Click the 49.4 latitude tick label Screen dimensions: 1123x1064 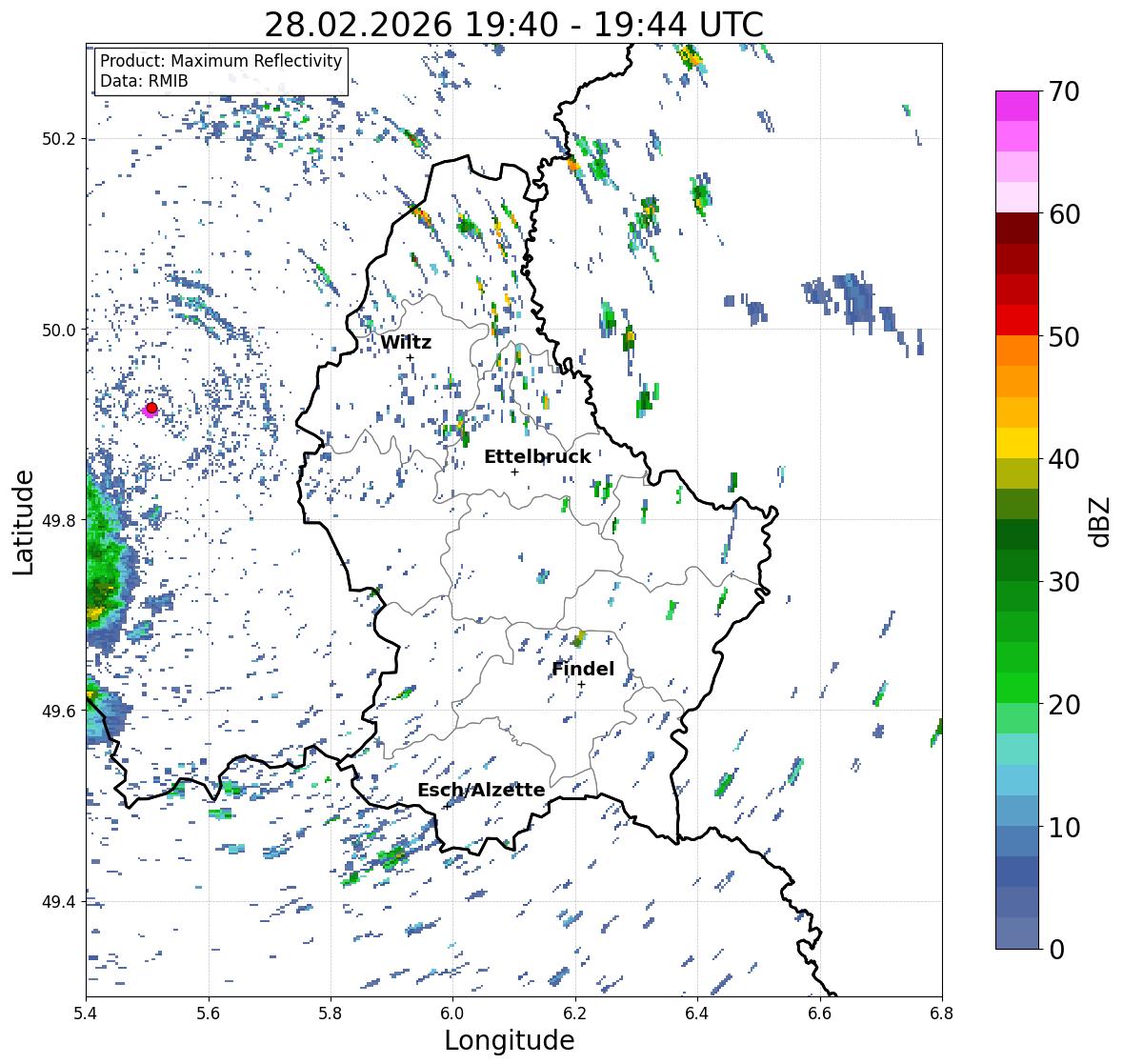pos(59,901)
